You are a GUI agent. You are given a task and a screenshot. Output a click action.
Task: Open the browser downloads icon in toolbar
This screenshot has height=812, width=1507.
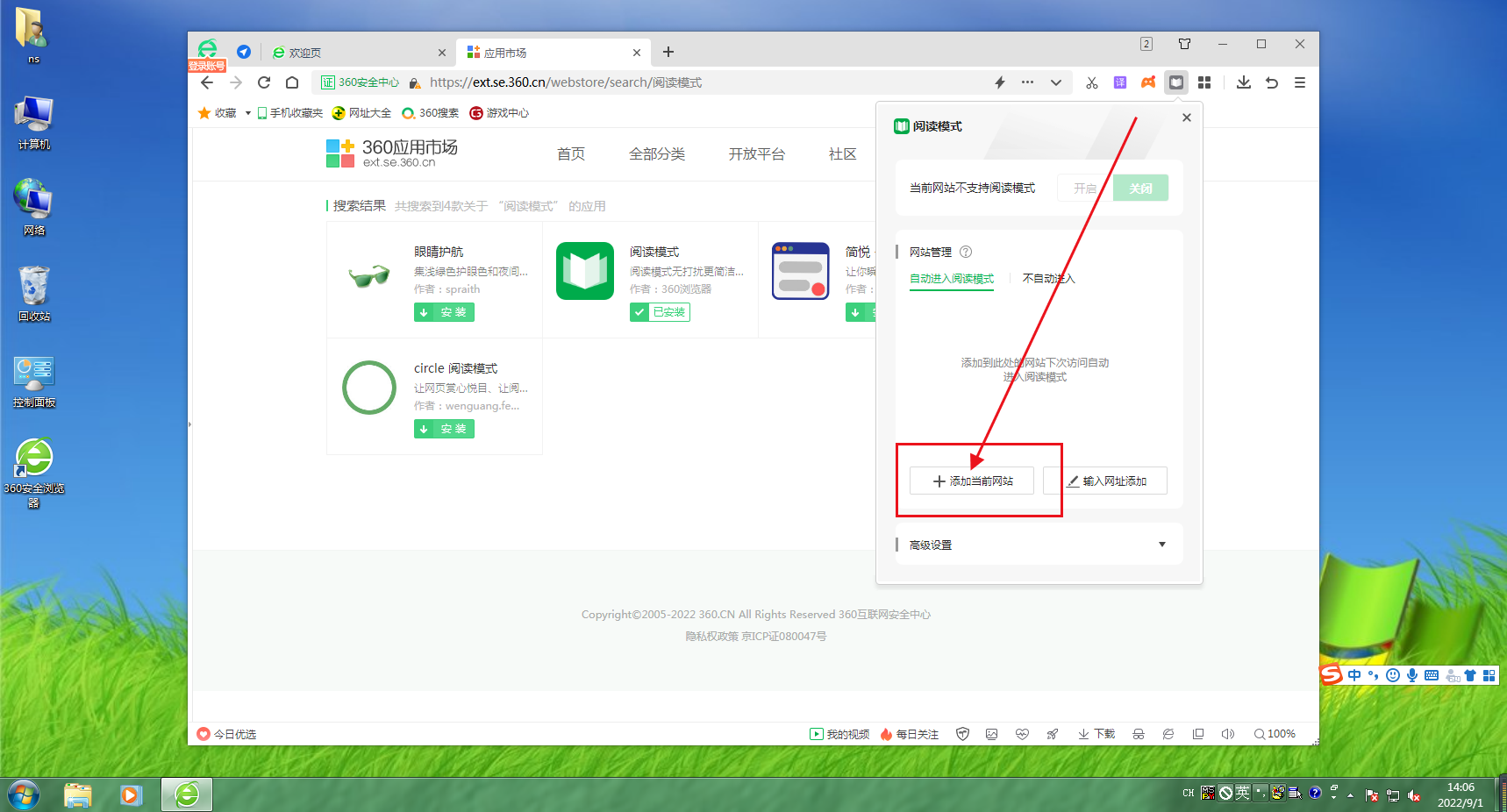pyautogui.click(x=1244, y=82)
